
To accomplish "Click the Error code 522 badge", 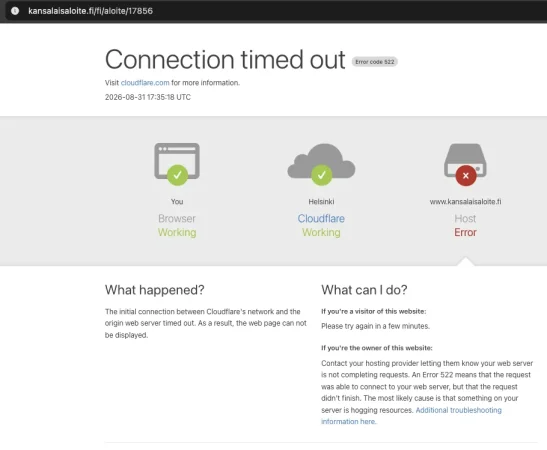I will click(375, 62).
